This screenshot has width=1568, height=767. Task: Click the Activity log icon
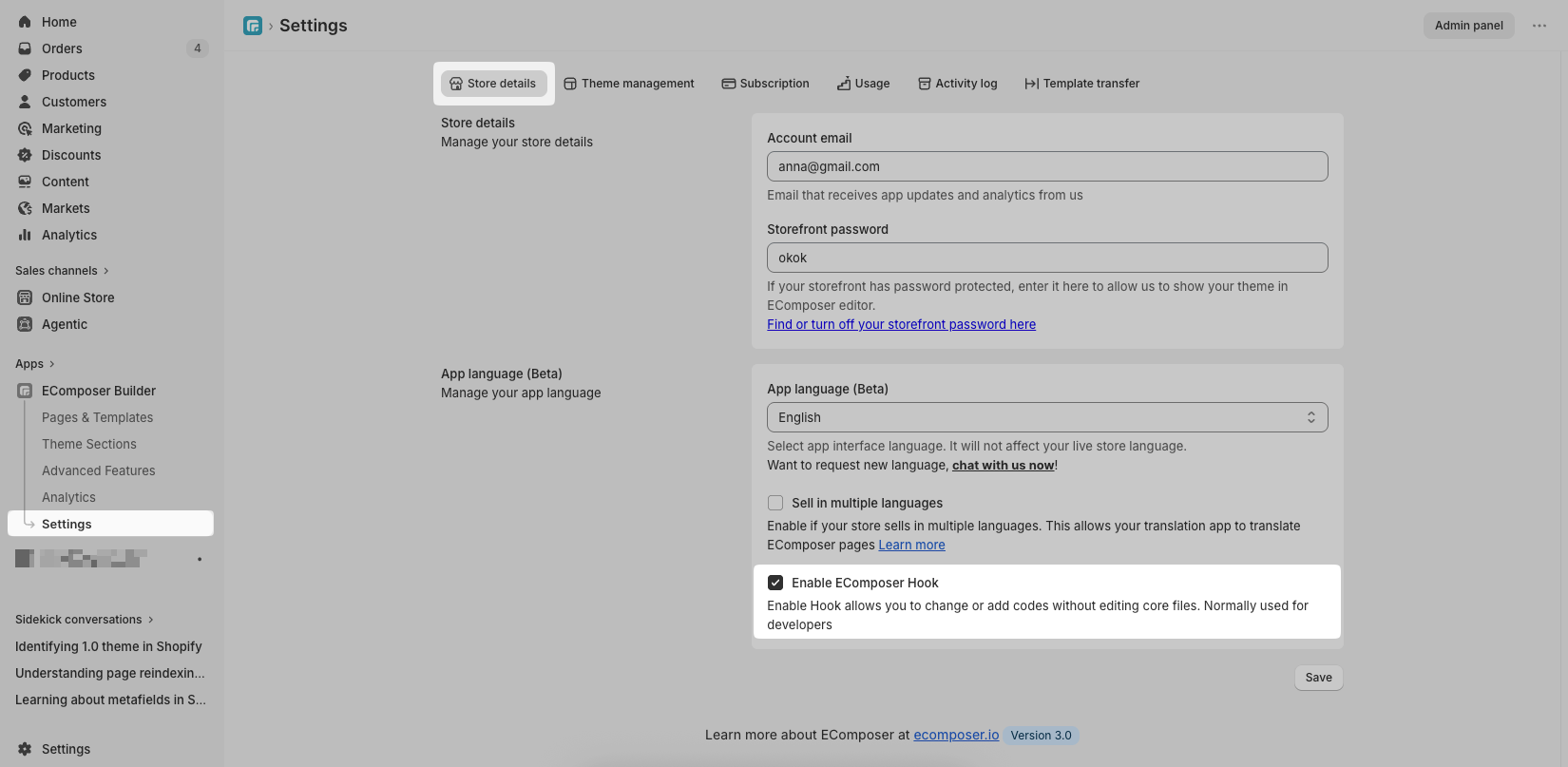click(925, 84)
